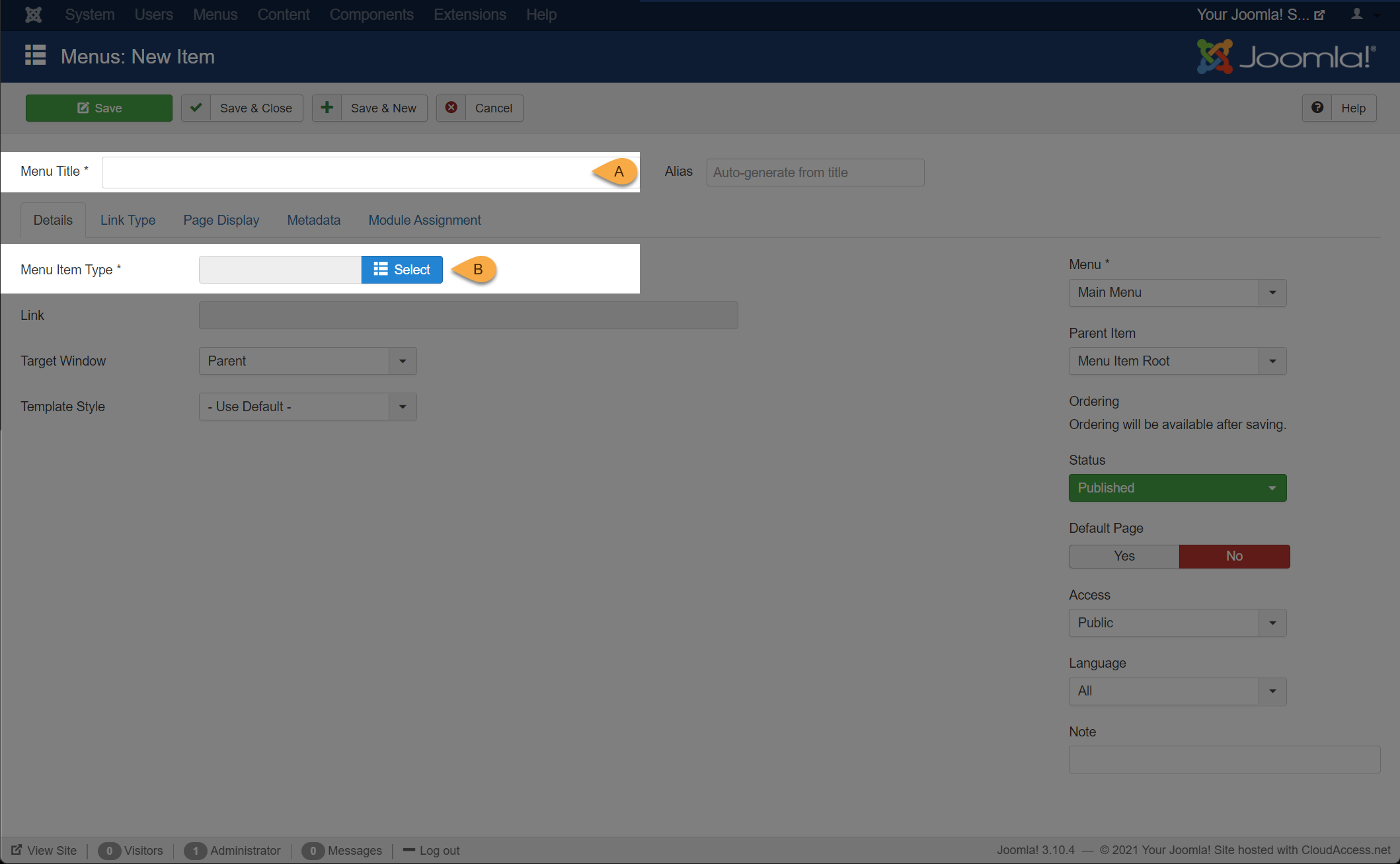Open the Module Assignment tab
The image size is (1400, 864).
pyautogui.click(x=424, y=220)
